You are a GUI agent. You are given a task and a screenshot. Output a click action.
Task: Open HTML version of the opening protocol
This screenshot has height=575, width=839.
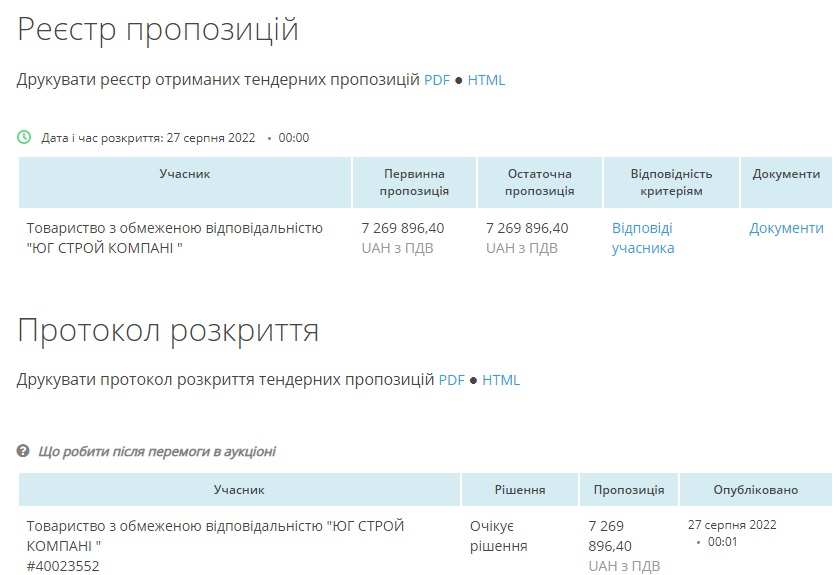(501, 380)
